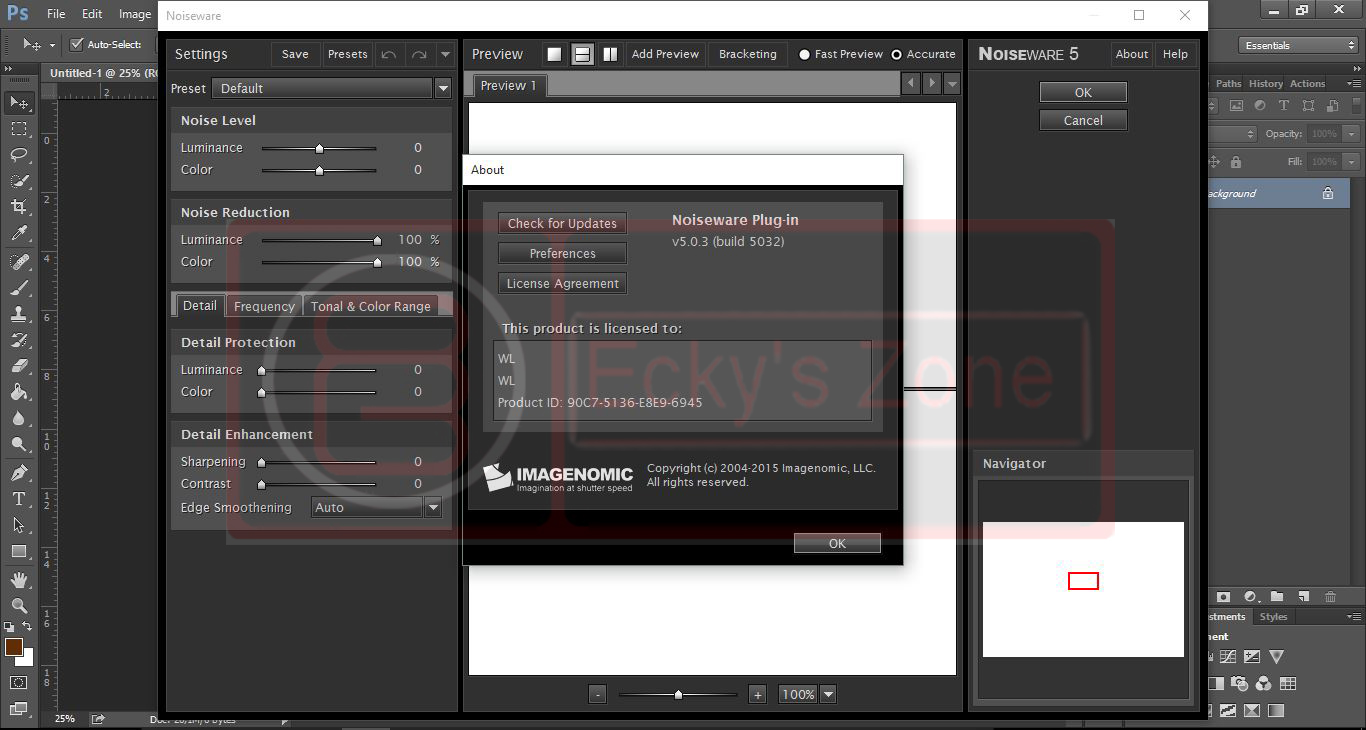Open the Photoshop Edit menu
The height and width of the screenshot is (730, 1366).
(x=92, y=14)
